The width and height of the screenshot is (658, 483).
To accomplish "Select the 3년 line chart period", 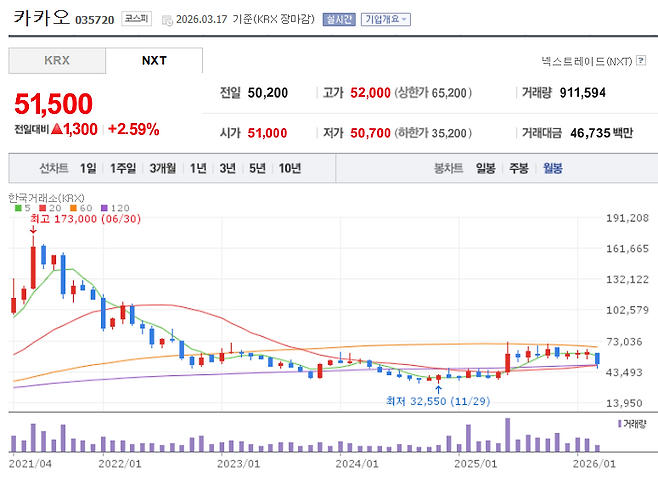I will coord(228,168).
